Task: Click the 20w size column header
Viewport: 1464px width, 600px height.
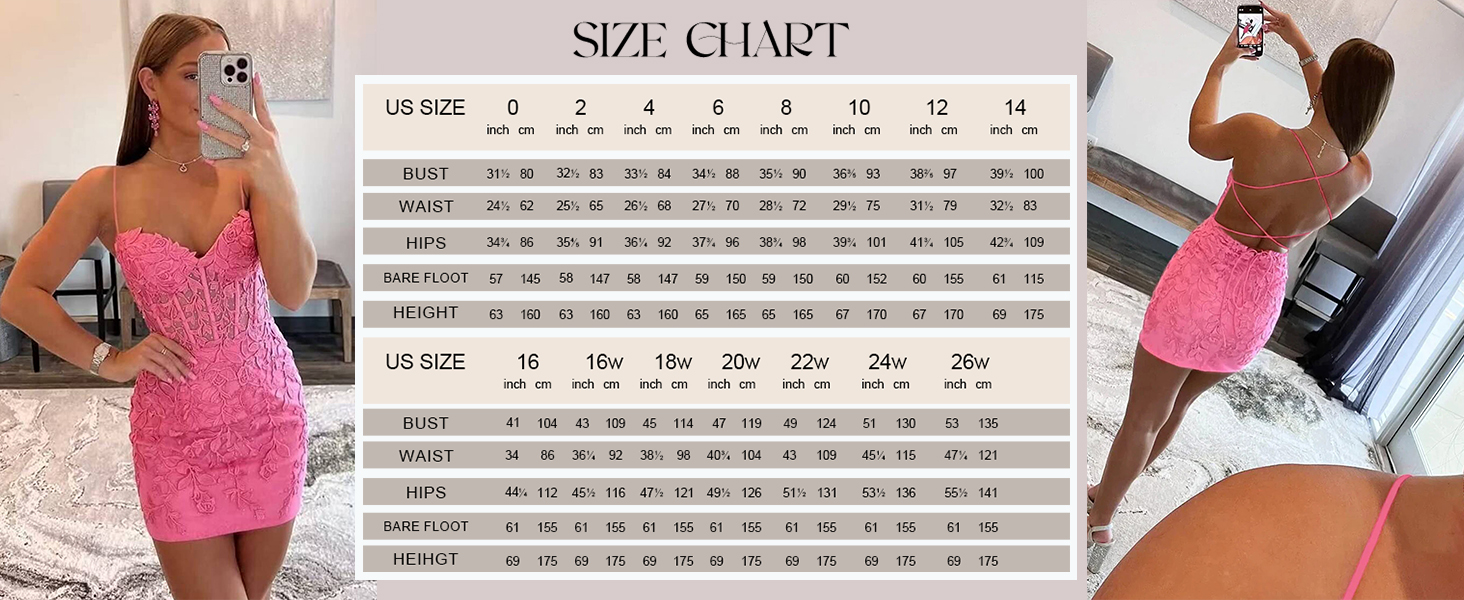Action: tap(740, 362)
